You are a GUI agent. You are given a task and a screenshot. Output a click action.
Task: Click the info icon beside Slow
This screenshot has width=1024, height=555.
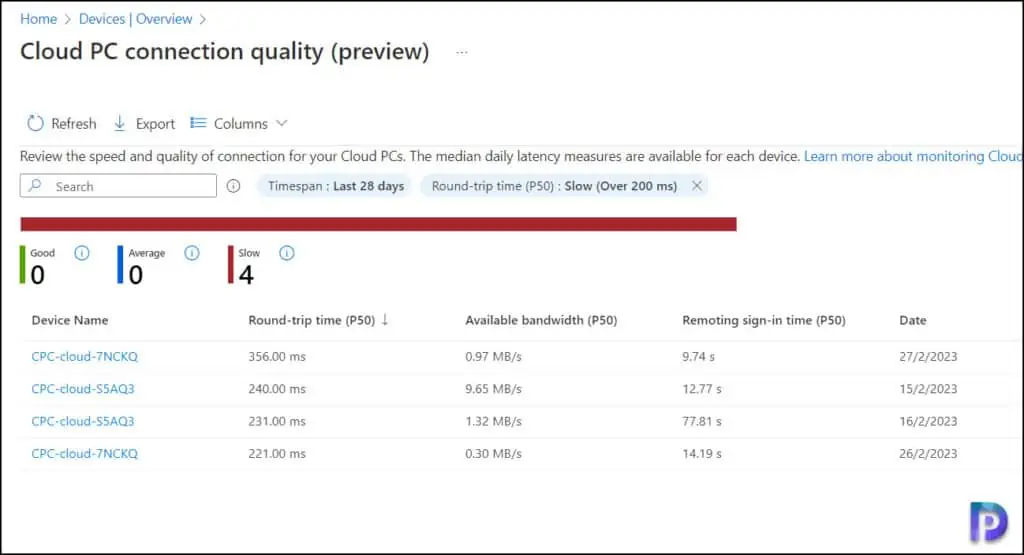[x=287, y=253]
